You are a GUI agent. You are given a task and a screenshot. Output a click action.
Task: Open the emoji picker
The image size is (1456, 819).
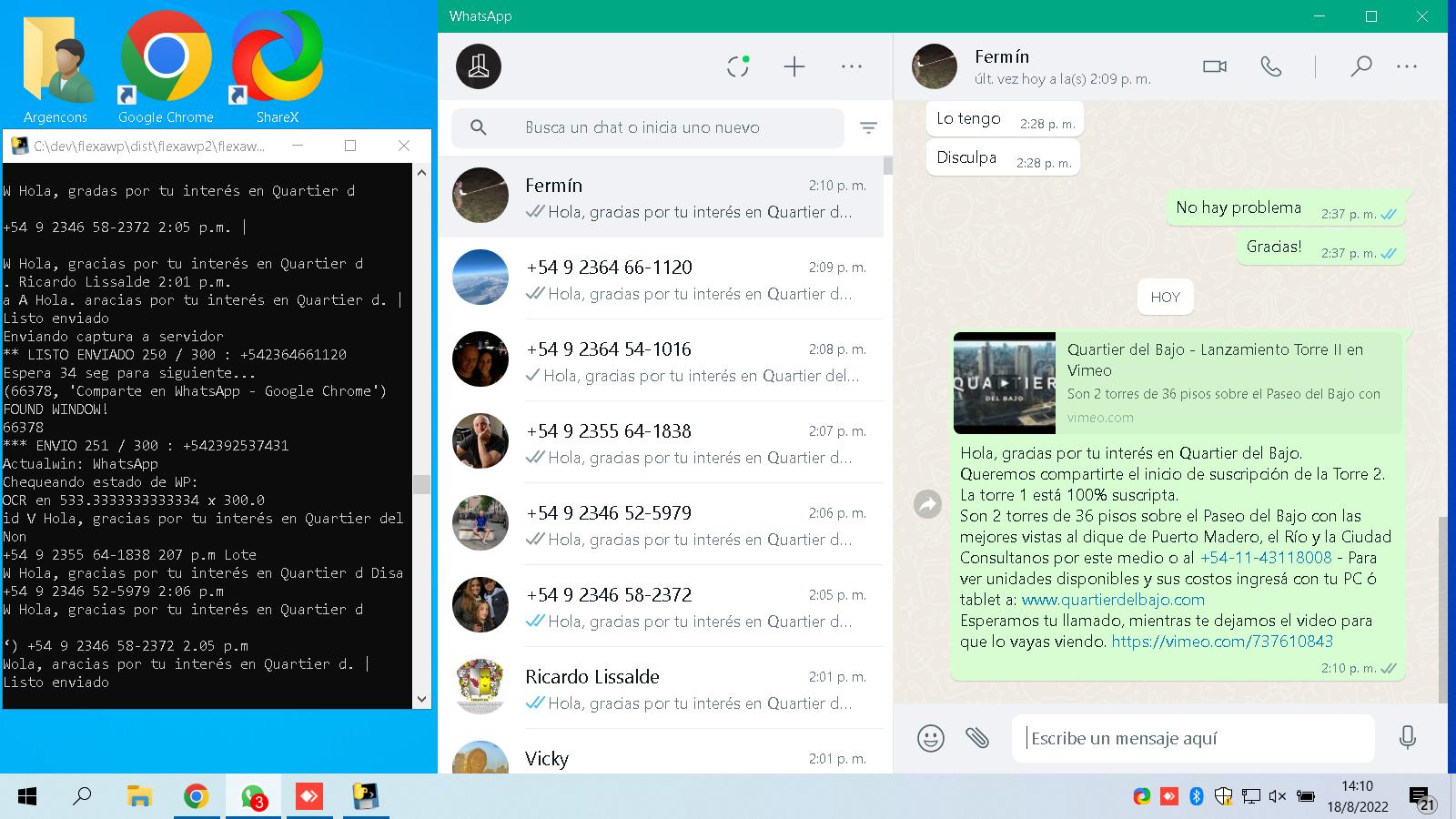[x=931, y=738]
